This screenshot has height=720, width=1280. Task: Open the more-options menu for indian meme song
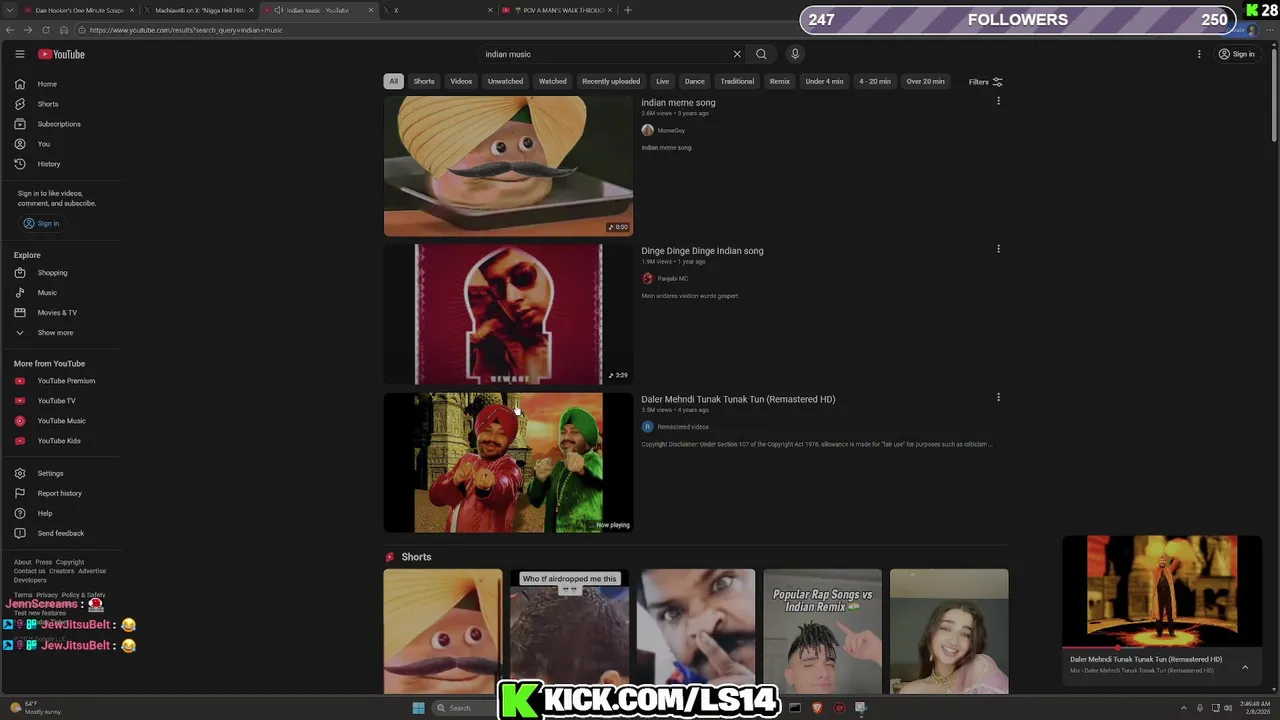coord(998,101)
